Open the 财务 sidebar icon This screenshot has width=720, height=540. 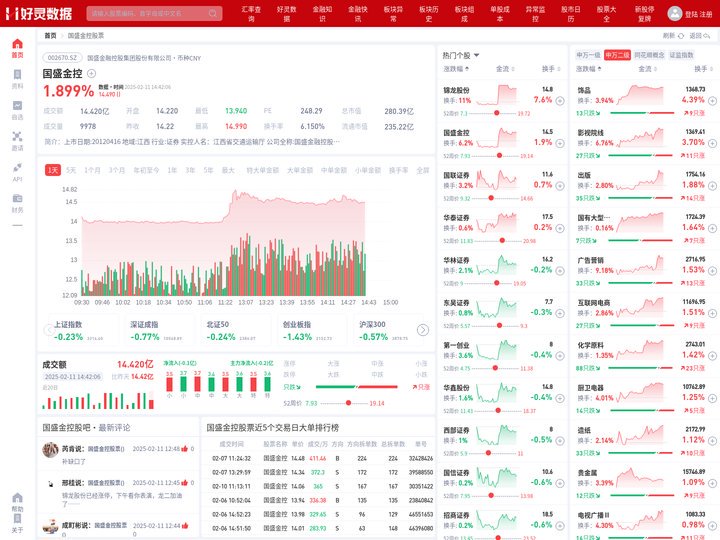(x=17, y=198)
